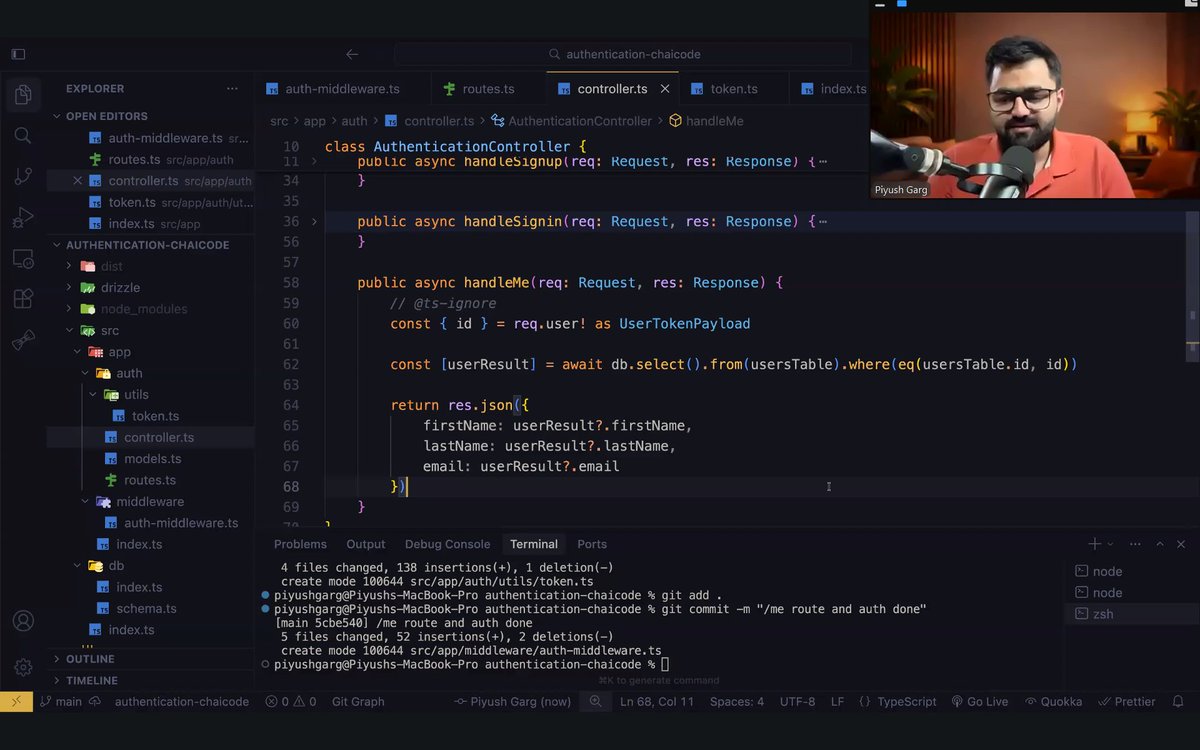
Task: Close controller.ts in Open Editors
Action: click(77, 181)
